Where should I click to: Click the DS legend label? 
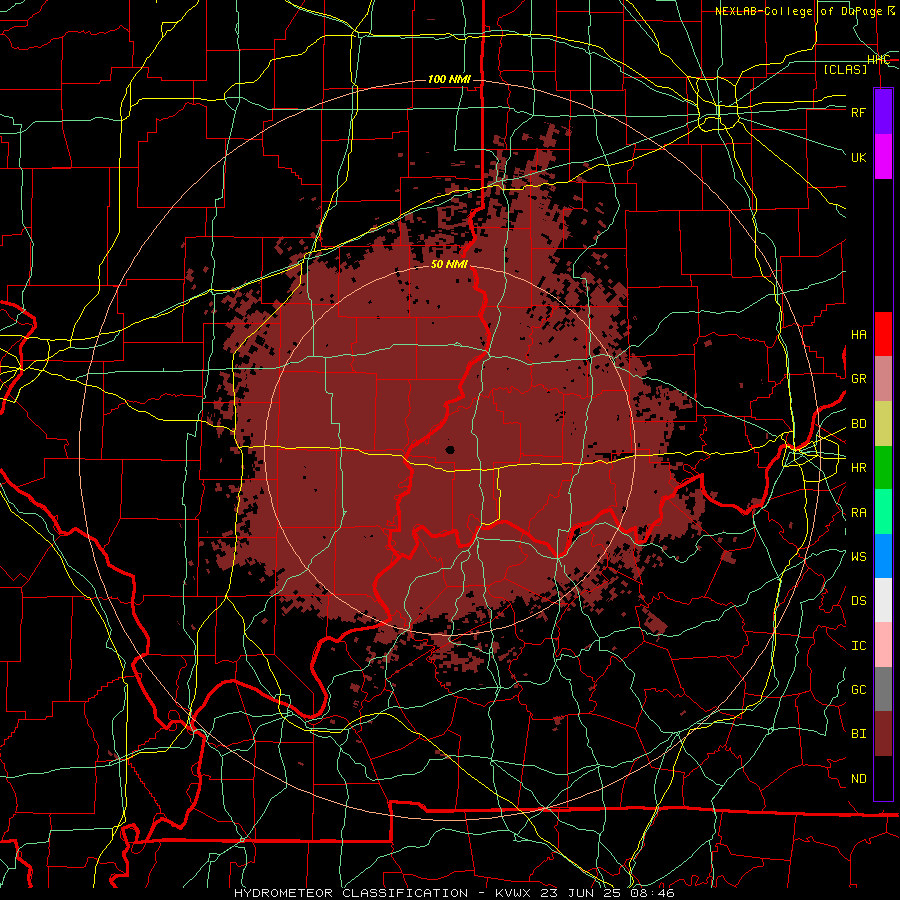coord(858,601)
